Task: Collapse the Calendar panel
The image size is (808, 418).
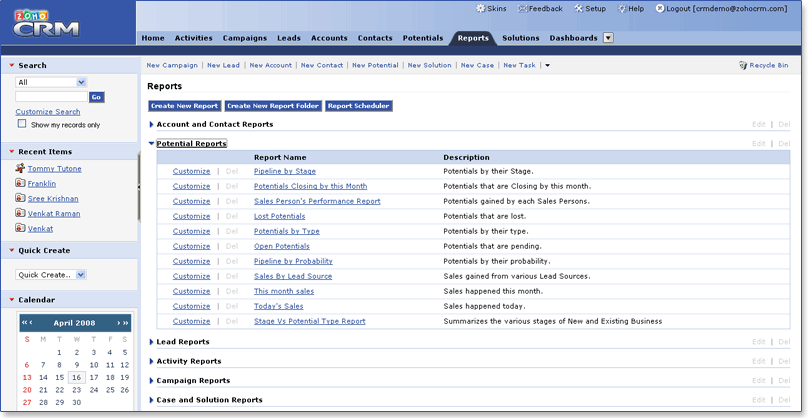Action: (x=11, y=300)
